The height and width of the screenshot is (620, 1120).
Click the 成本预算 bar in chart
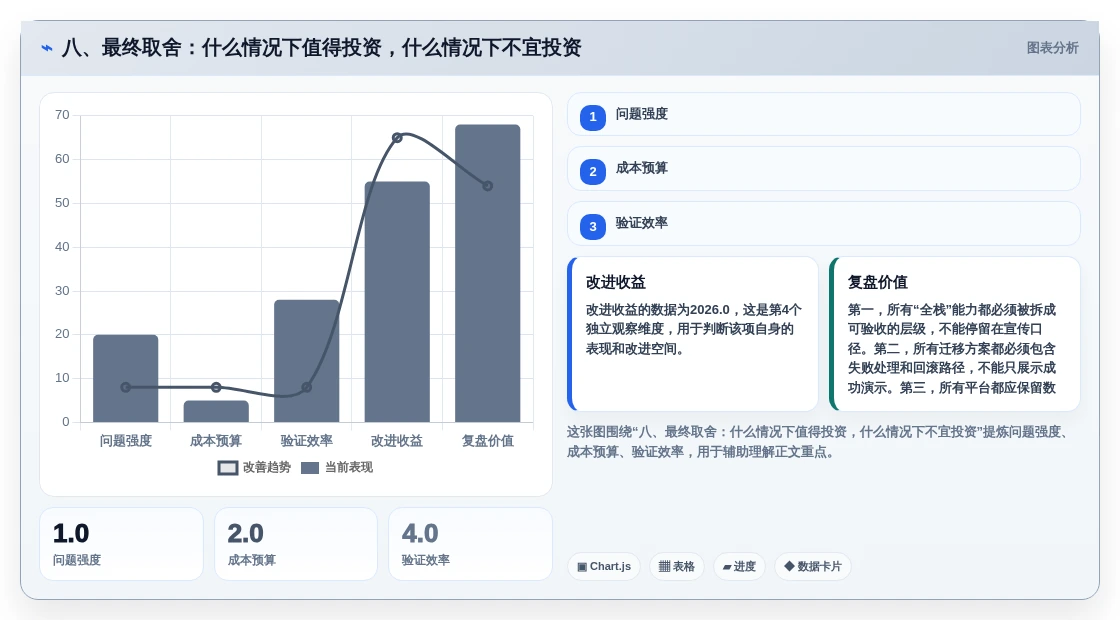pos(216,411)
